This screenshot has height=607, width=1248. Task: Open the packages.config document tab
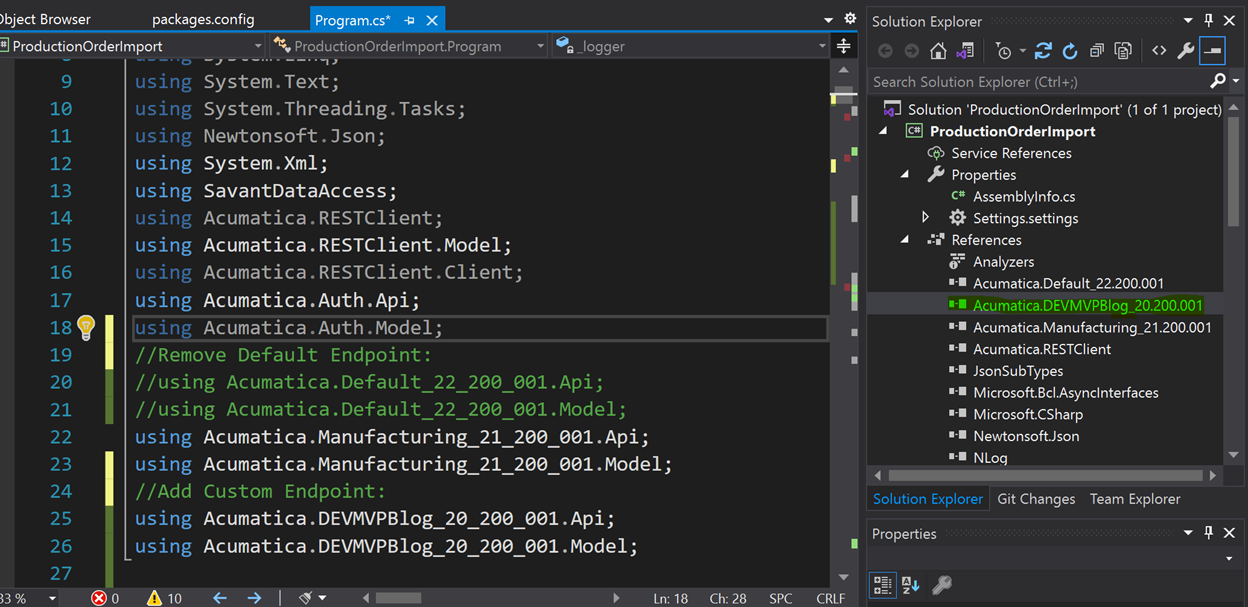point(203,19)
